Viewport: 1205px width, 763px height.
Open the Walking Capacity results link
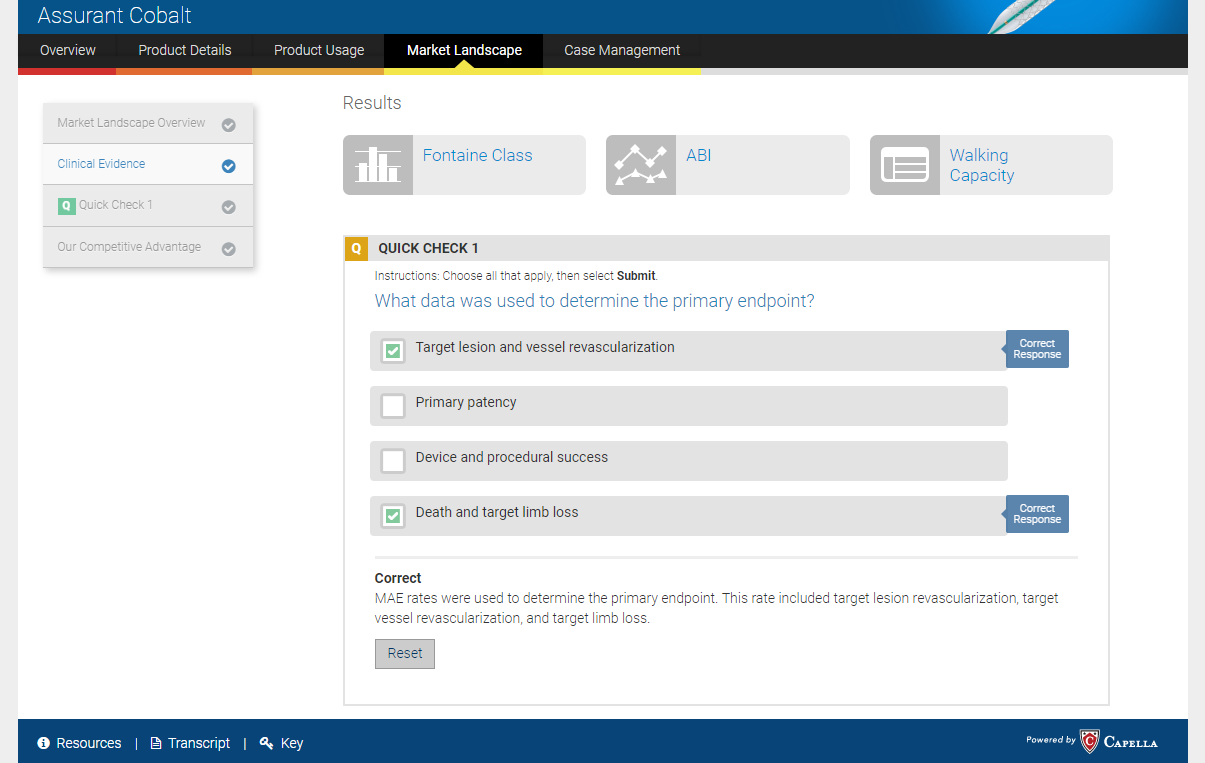coord(981,165)
